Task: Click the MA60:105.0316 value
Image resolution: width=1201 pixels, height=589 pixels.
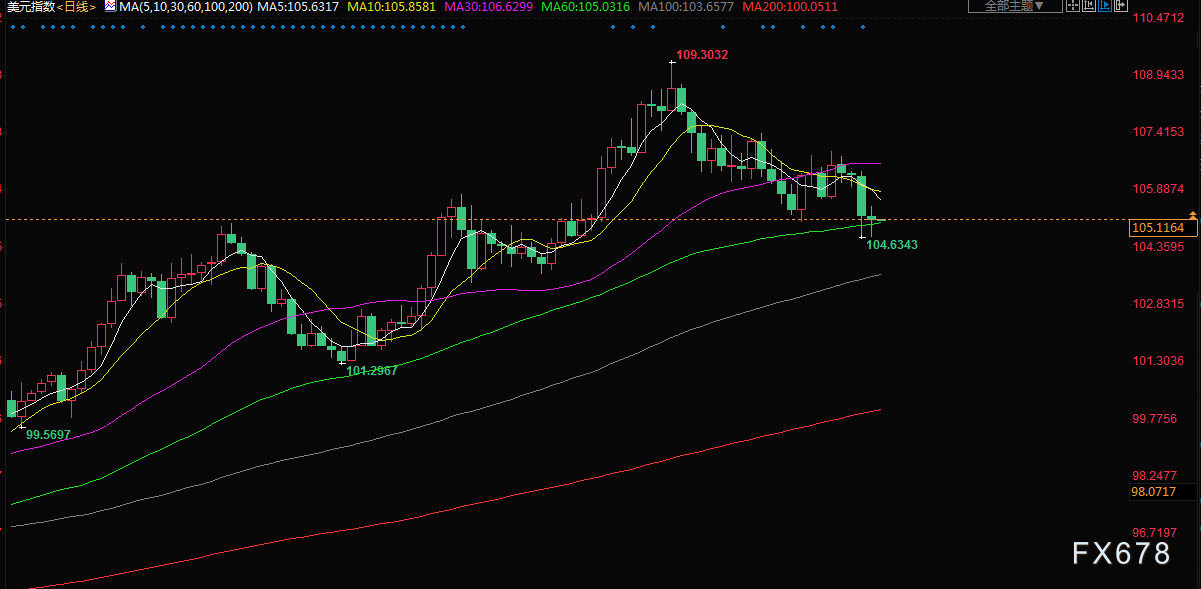Action: coord(586,6)
